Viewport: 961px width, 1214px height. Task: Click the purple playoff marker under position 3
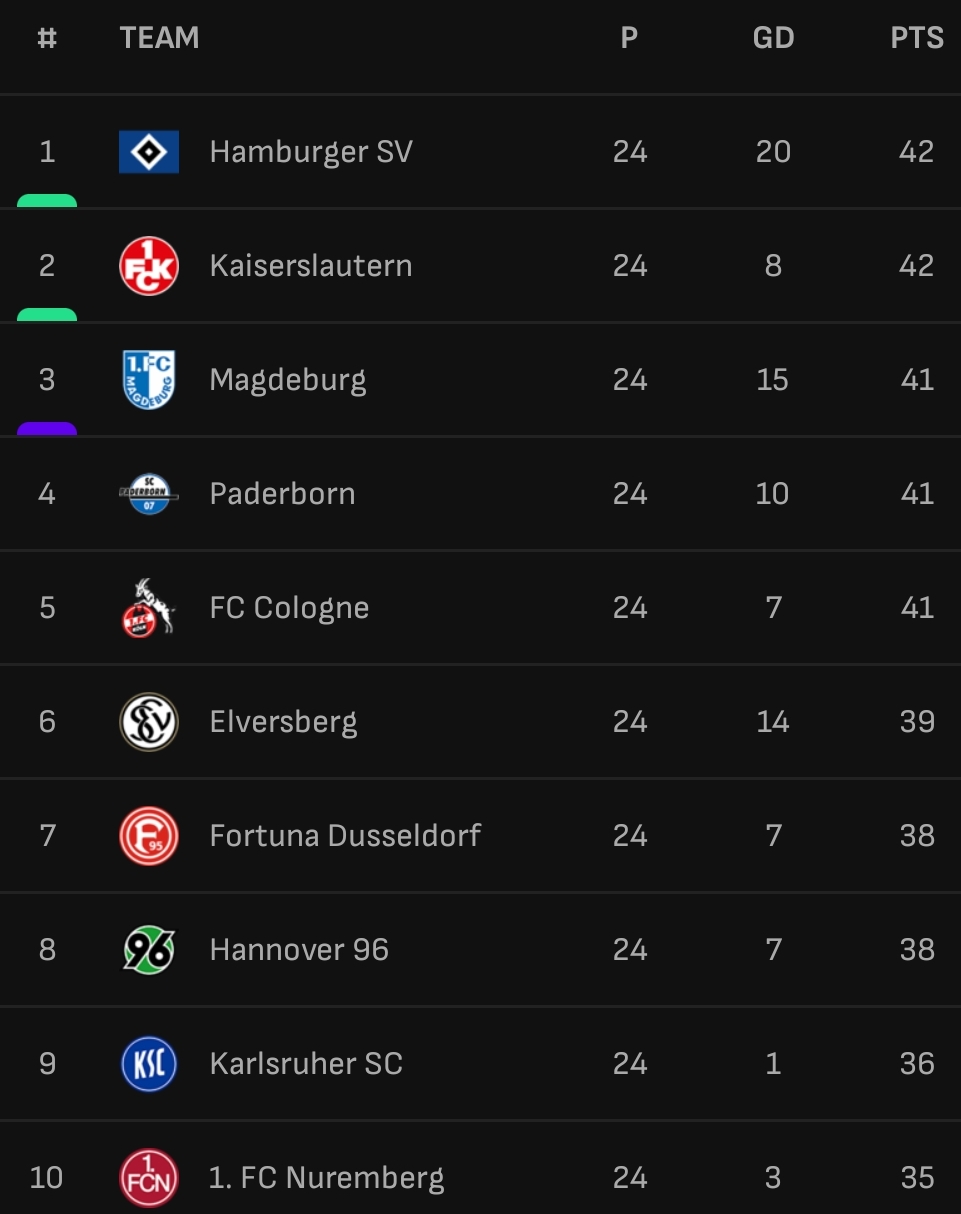(47, 429)
